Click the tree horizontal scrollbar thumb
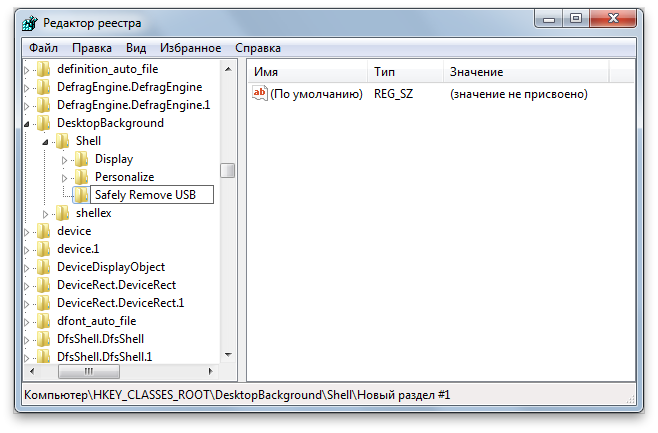 click(74, 371)
